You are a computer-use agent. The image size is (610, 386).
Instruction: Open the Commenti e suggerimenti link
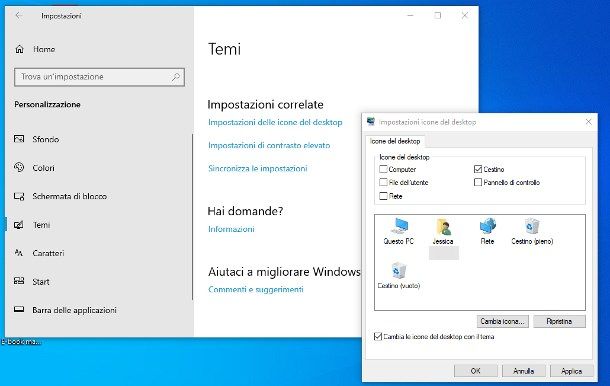click(256, 290)
